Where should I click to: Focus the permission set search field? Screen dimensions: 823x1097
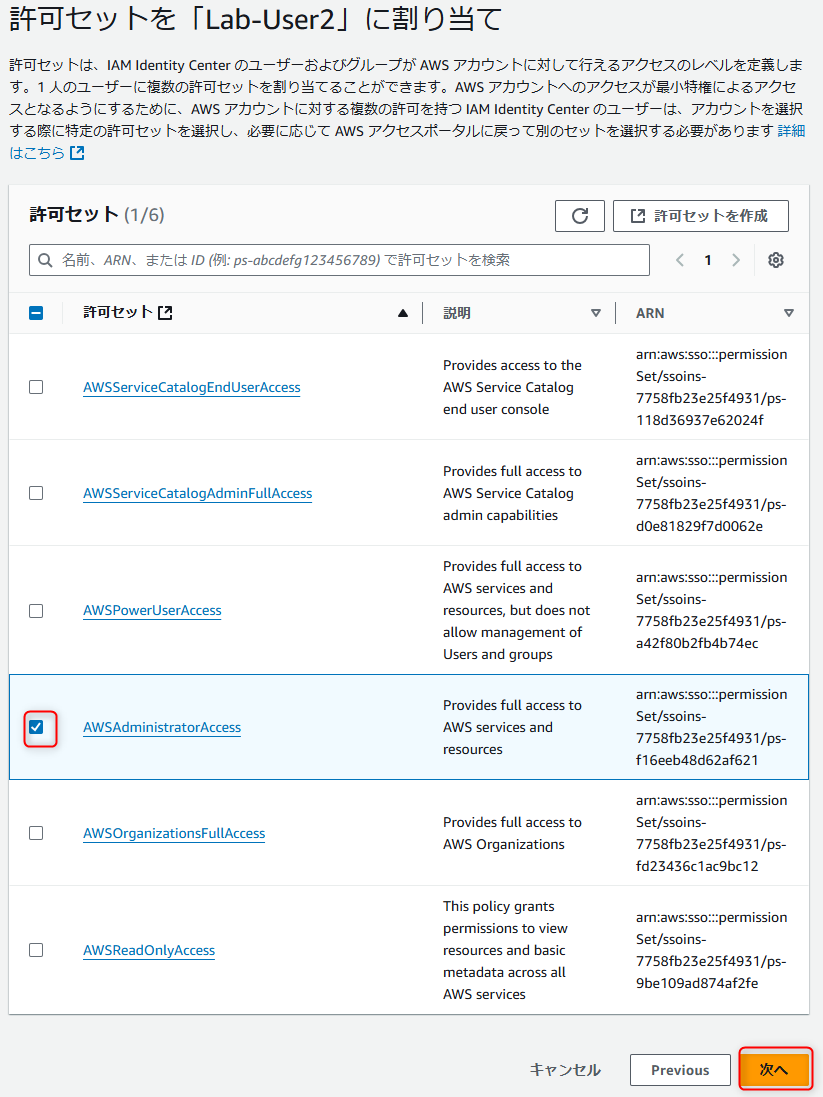(339, 260)
